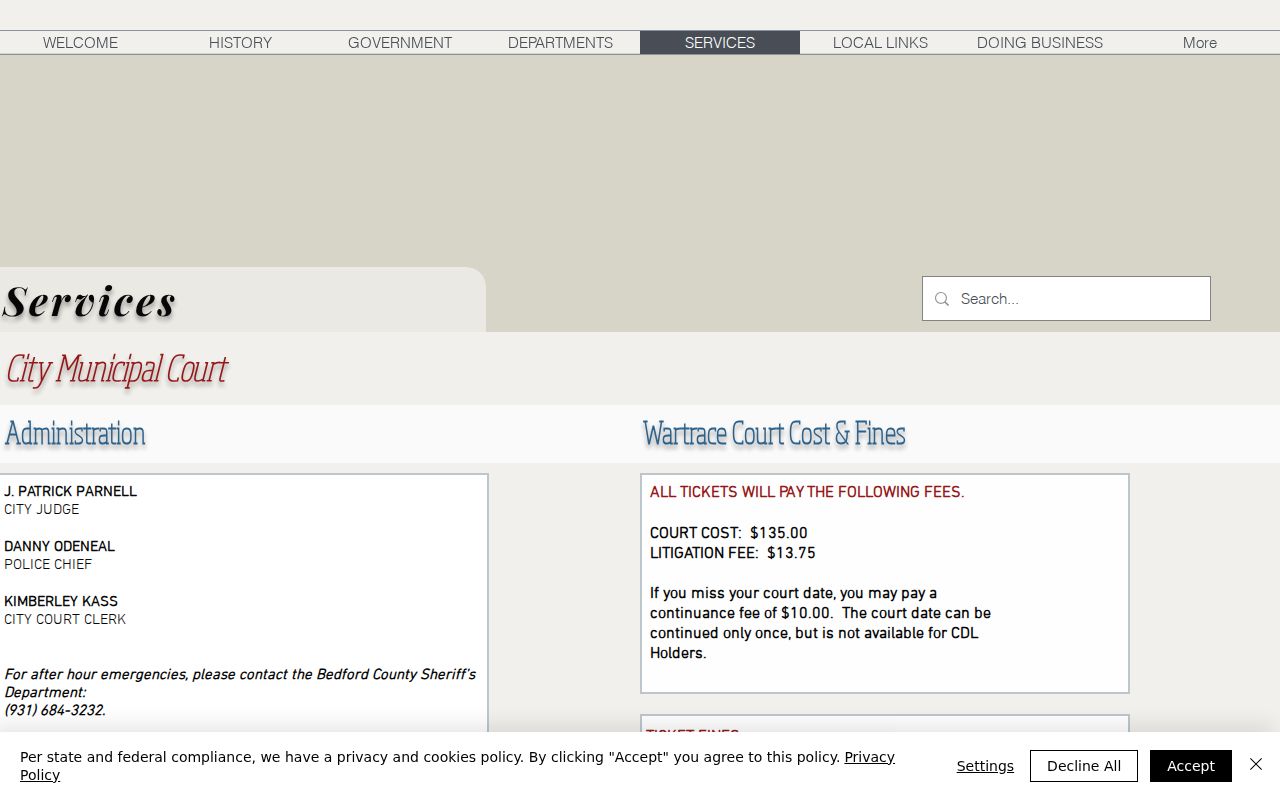Click the SERVICES navigation tab
This screenshot has width=1280, height=800.
[720, 42]
